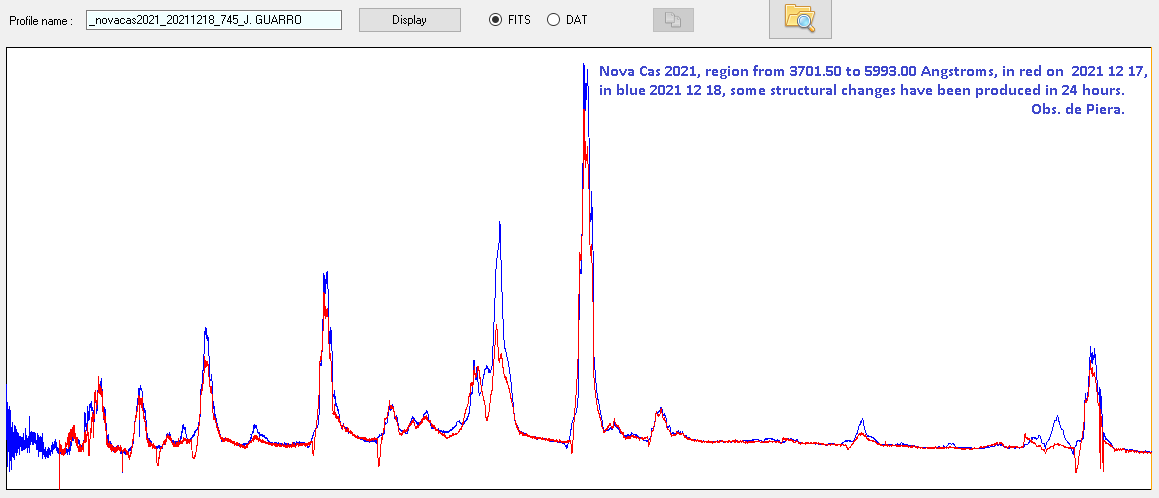Click the 'Obs. de Piera.' annotation text
Screen dimensions: 1159x498
1077,109
